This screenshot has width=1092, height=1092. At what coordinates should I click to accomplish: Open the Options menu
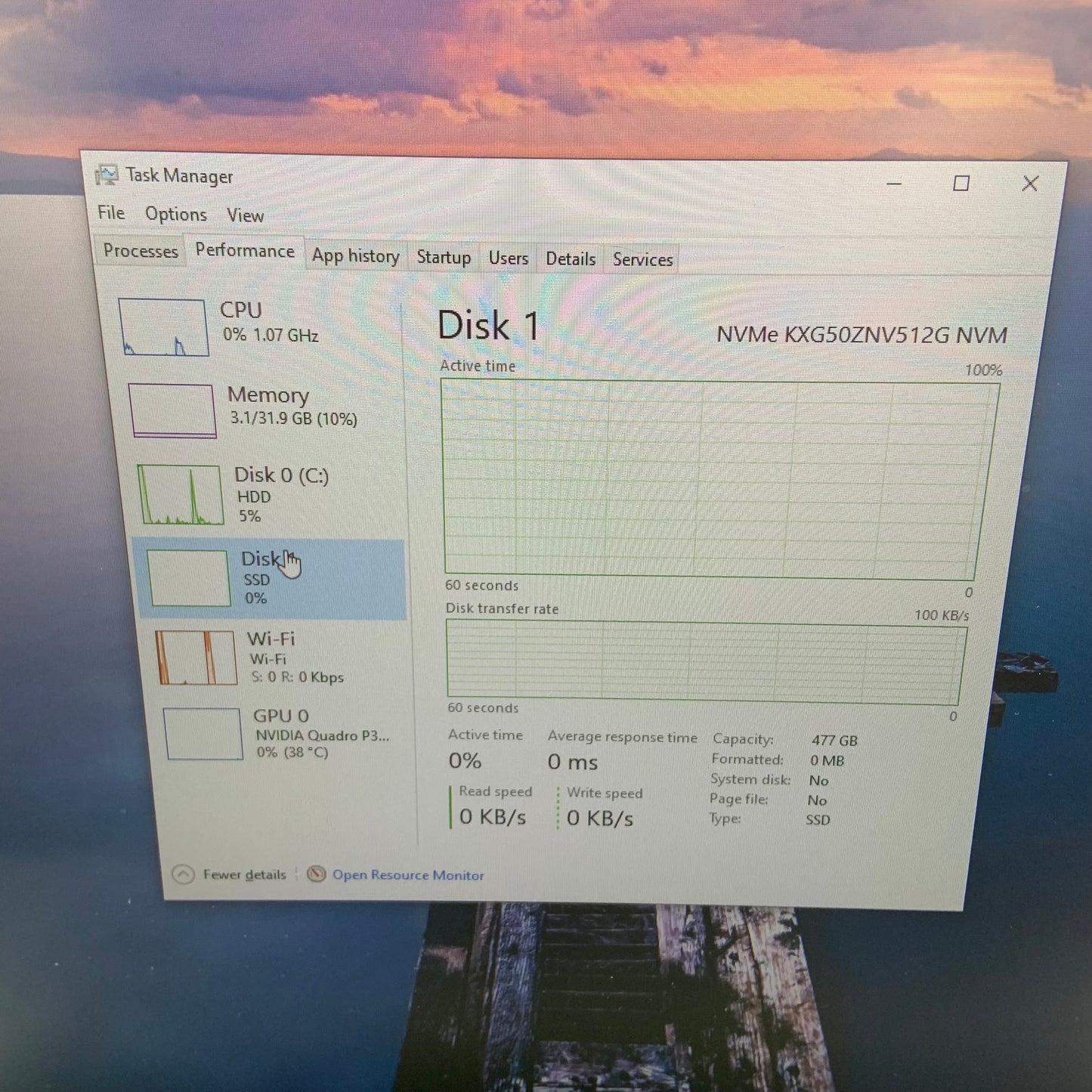(x=176, y=214)
